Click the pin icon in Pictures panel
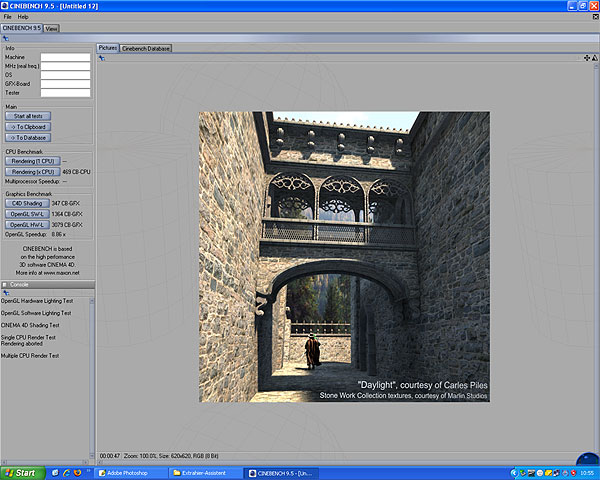The height and width of the screenshot is (480, 600). 102,58
